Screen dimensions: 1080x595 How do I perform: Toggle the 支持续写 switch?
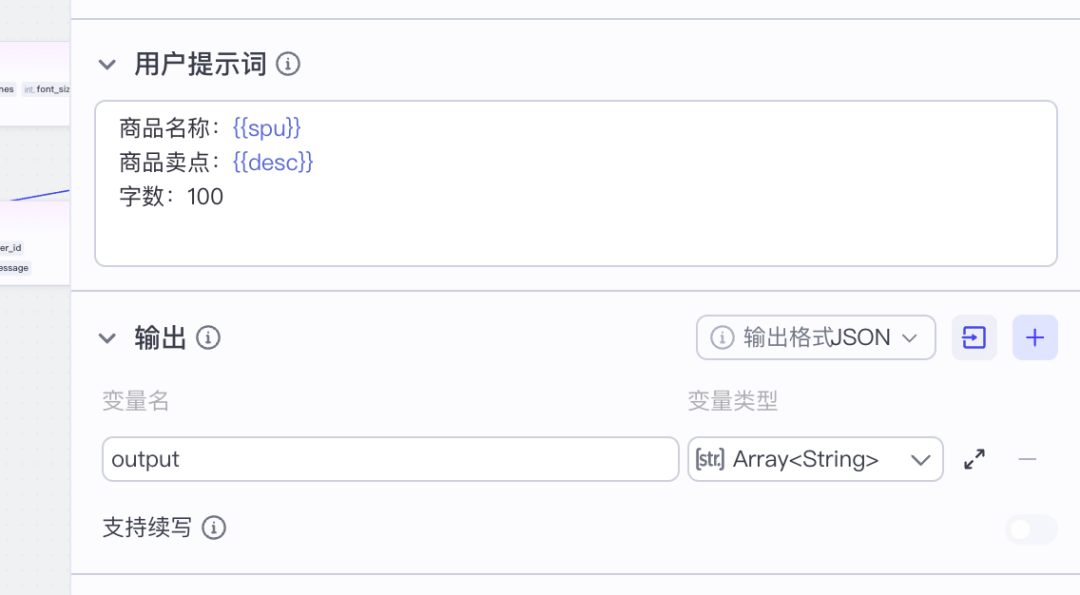pyautogui.click(x=1031, y=529)
